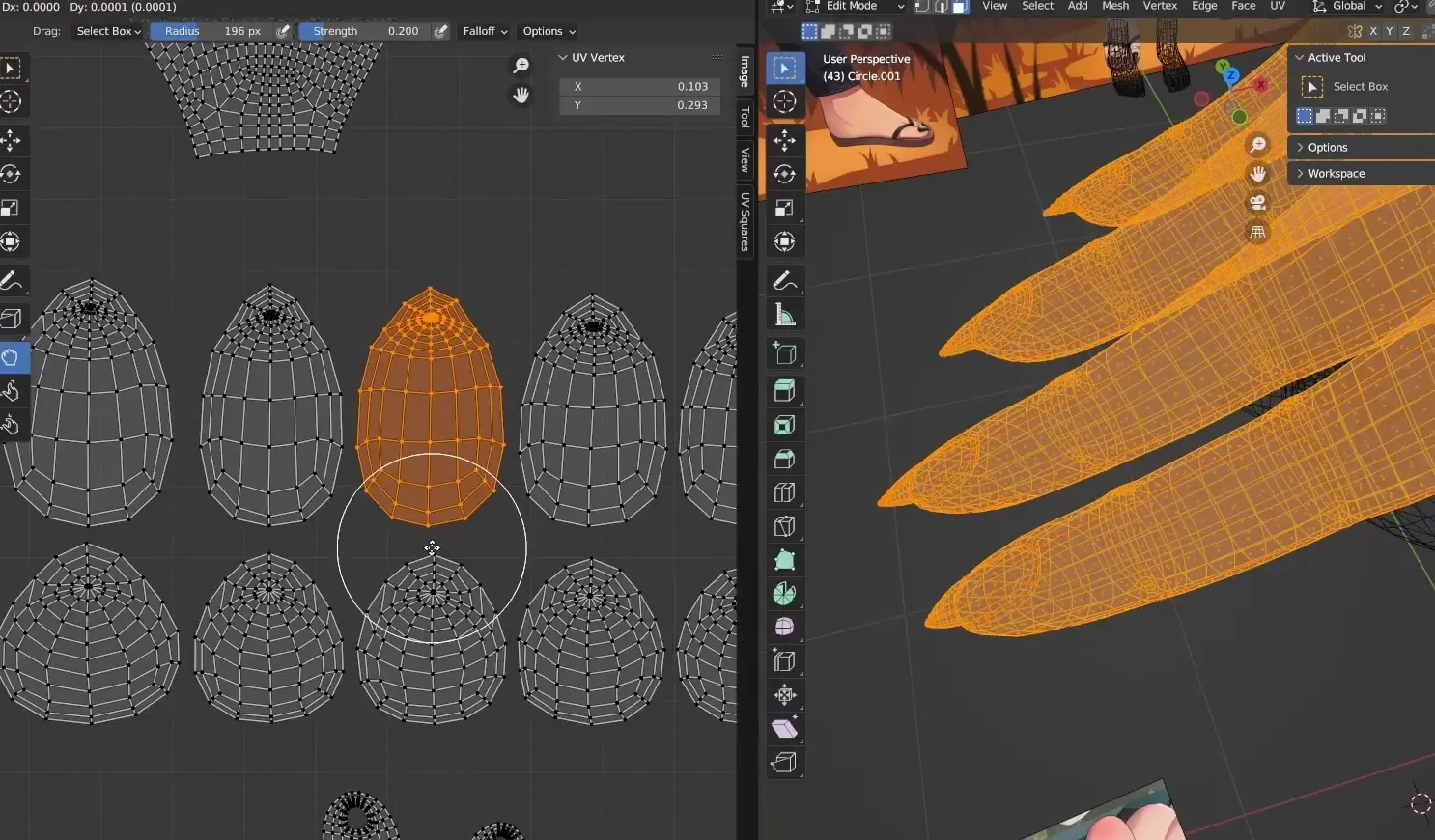Screen dimensions: 1435x840
Task: Pick the Knife tool
Action: (784, 526)
